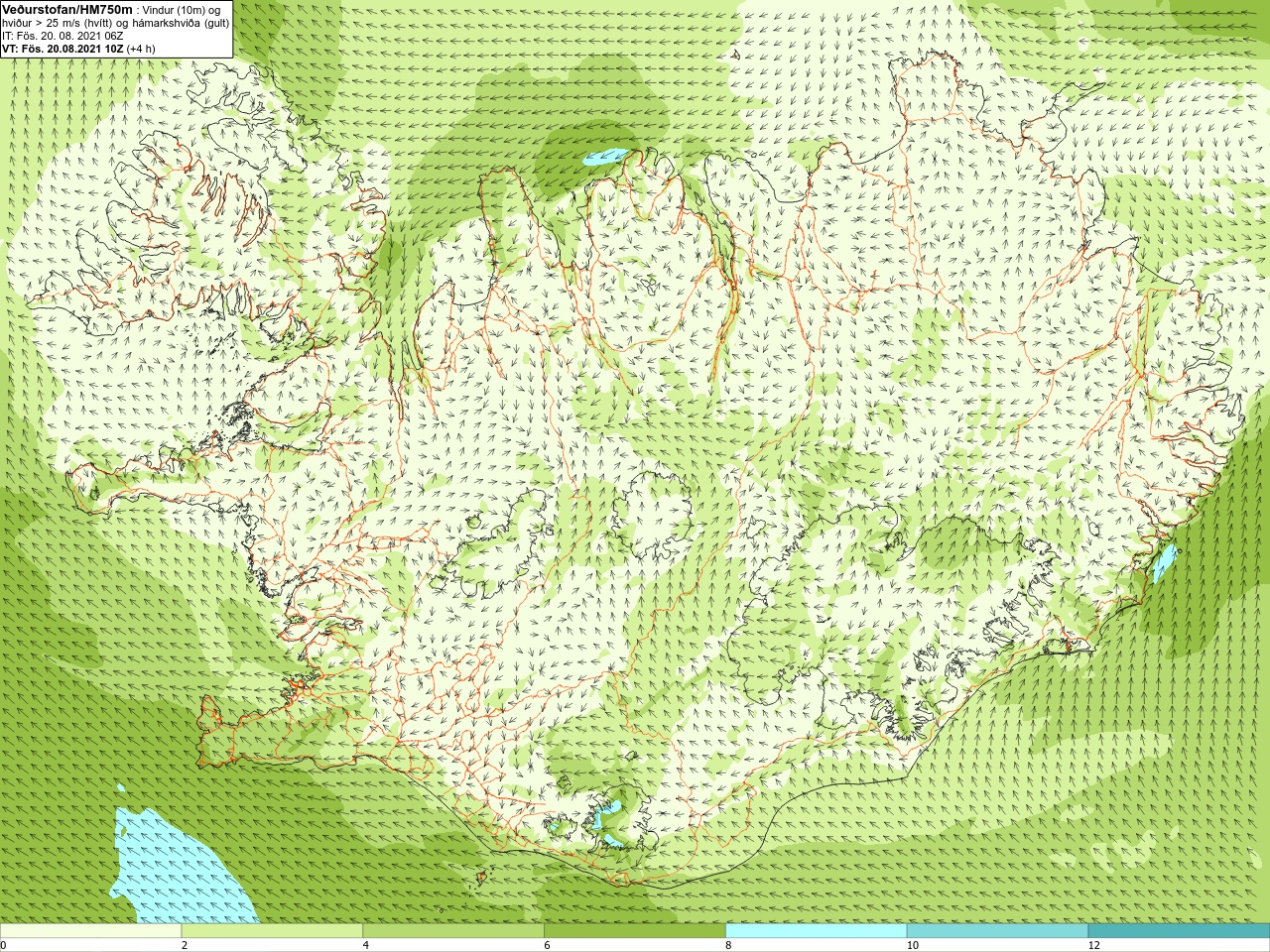Click the legend label '4'

tap(366, 945)
